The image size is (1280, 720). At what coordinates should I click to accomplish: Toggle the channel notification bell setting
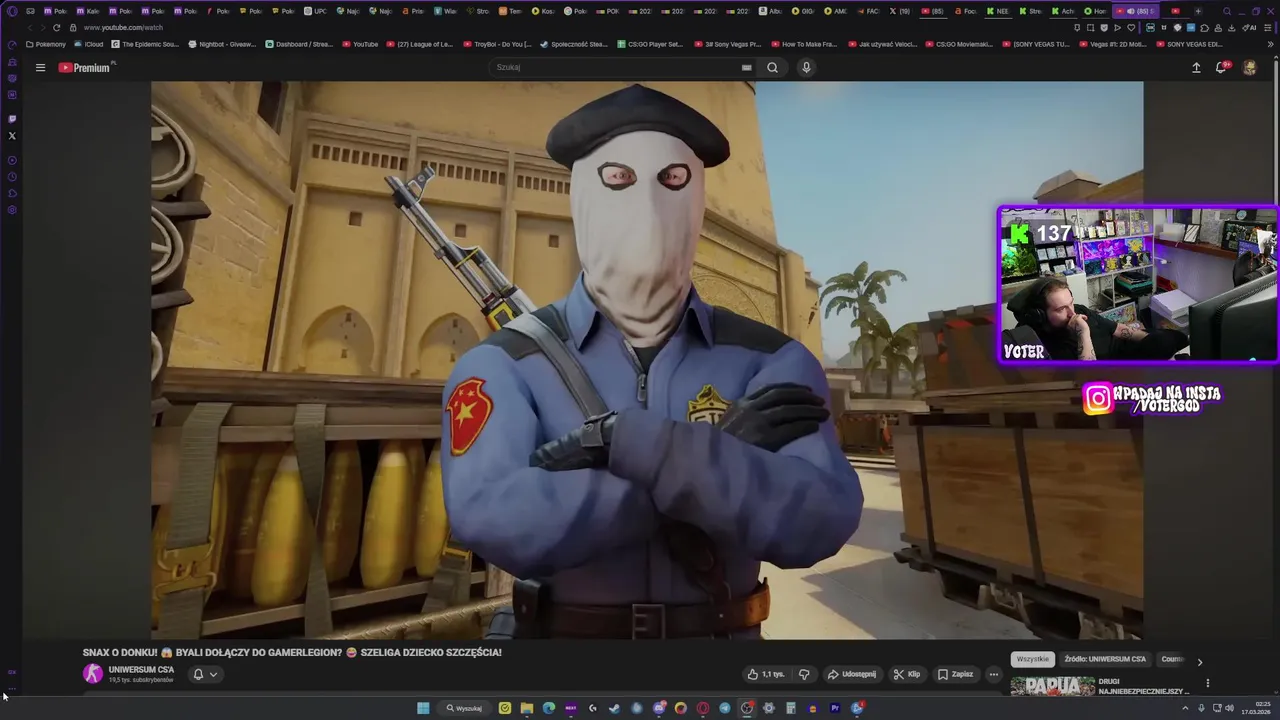[x=205, y=674]
